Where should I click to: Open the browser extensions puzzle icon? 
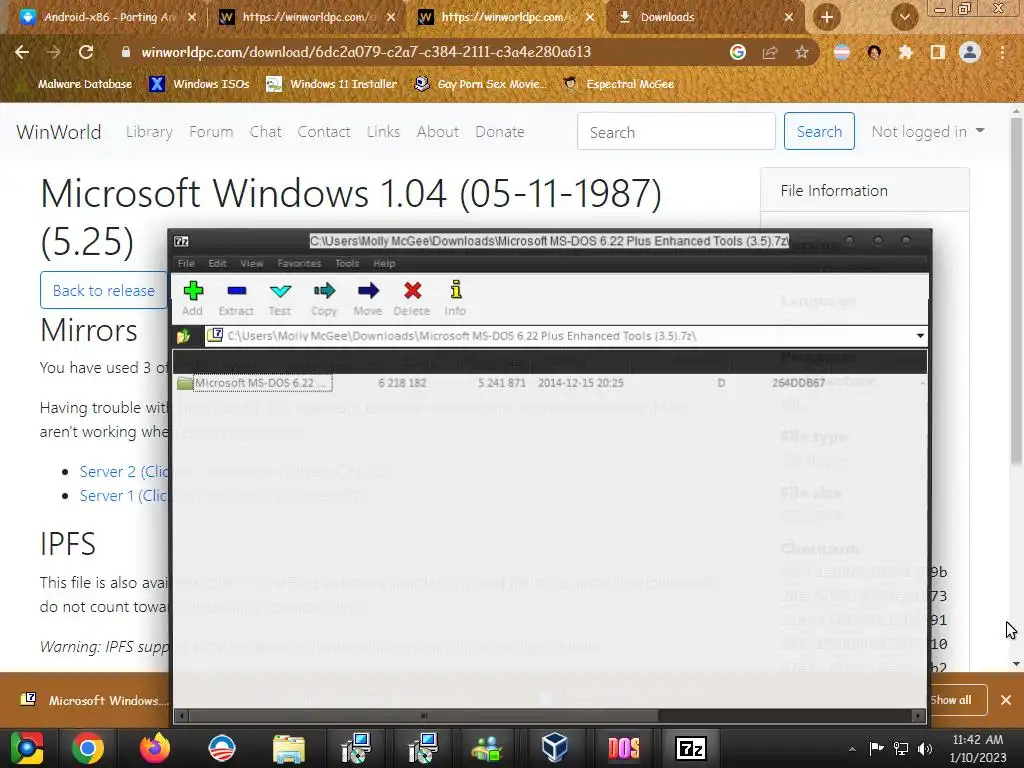(x=906, y=52)
